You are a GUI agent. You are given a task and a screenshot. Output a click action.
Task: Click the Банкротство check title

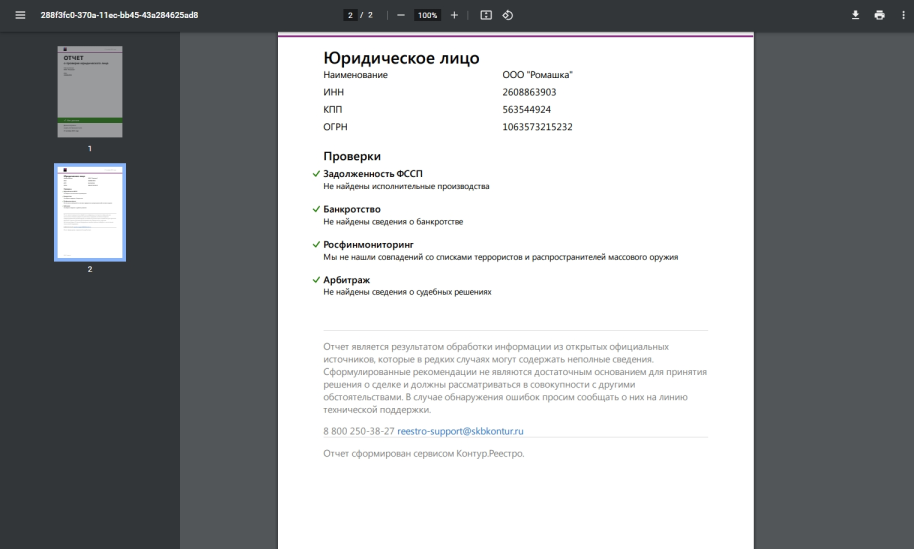pyautogui.click(x=352, y=209)
